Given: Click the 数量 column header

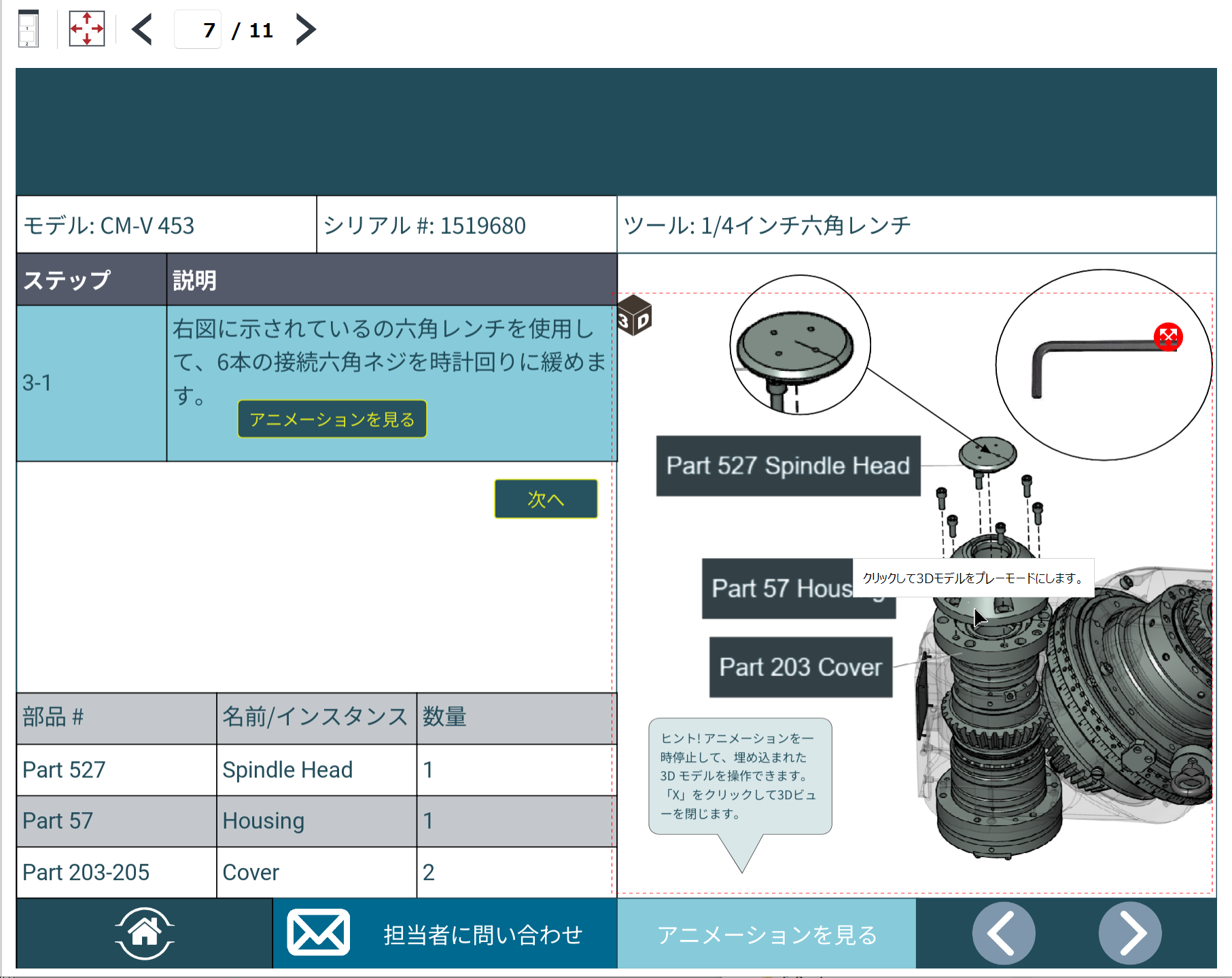Looking at the screenshot, I should (x=516, y=718).
